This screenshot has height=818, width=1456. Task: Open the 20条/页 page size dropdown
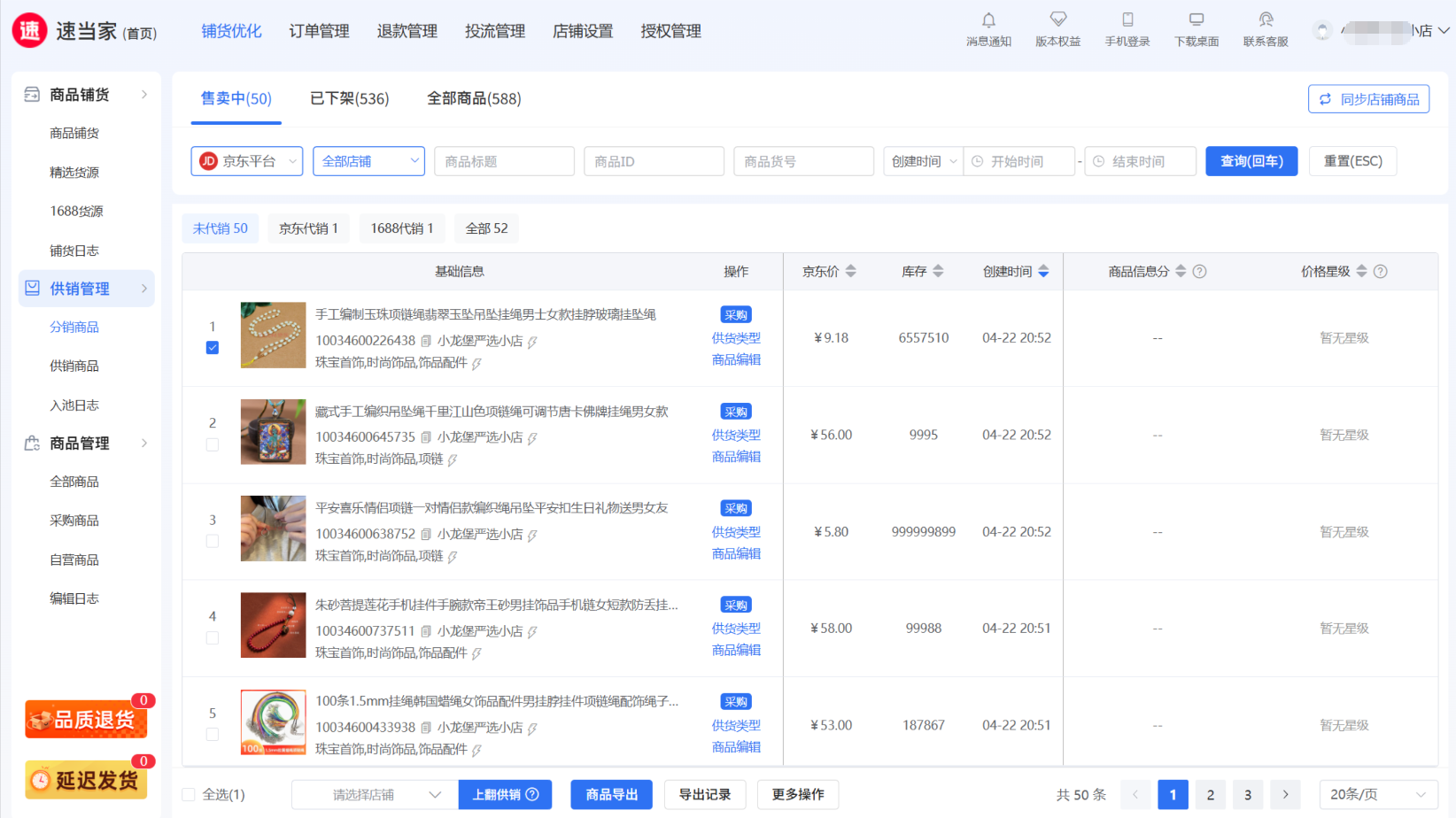[x=1377, y=795]
